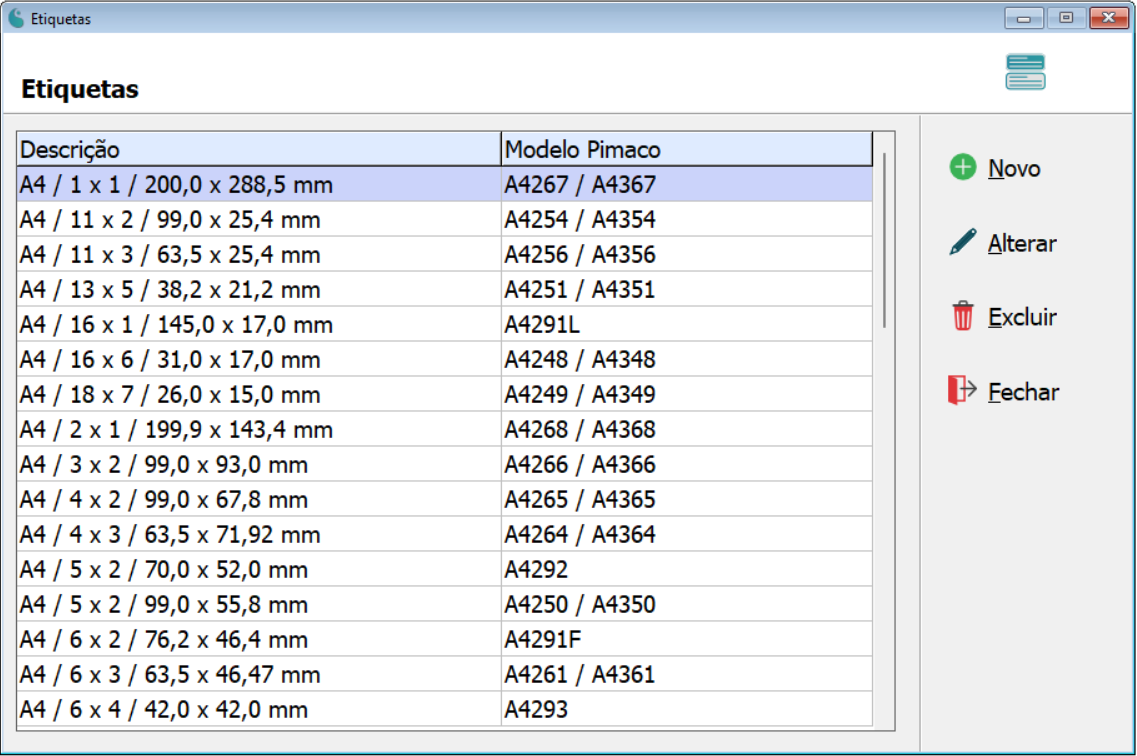Click model cell A4261 / A4361
This screenshot has height=756, width=1137.
coord(687,674)
